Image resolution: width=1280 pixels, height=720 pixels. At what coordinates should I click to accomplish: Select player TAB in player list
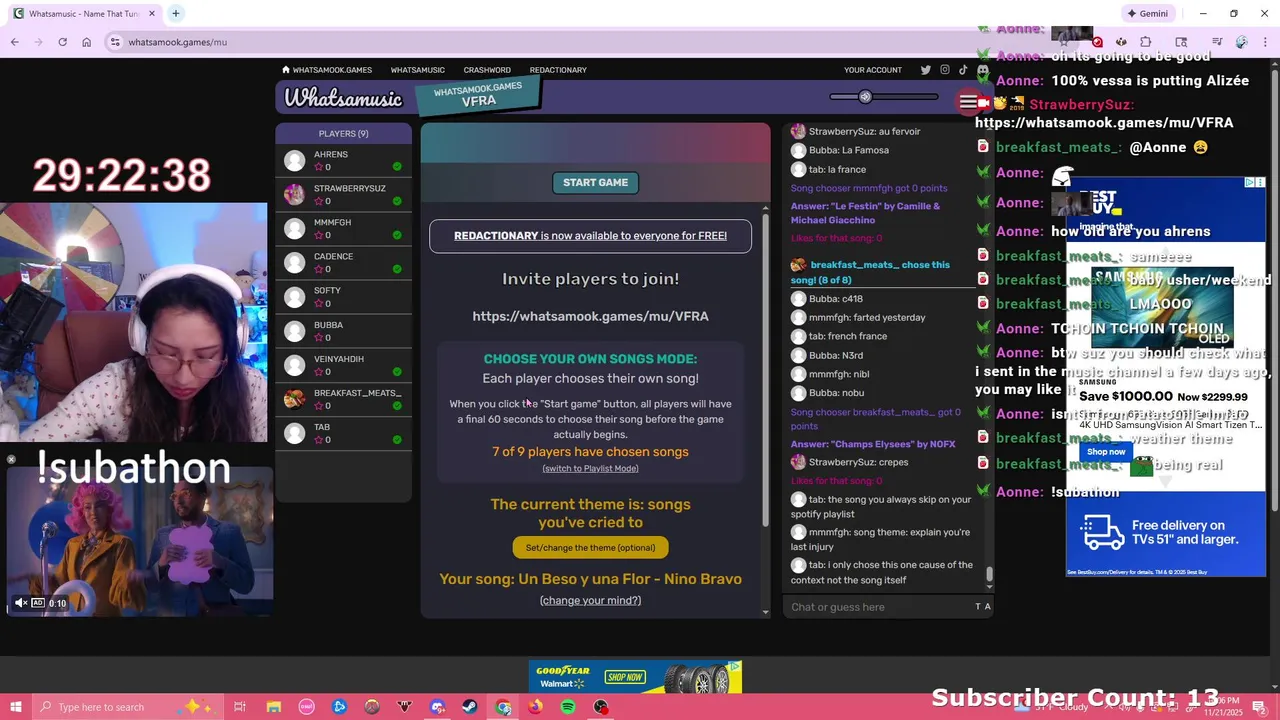click(x=343, y=433)
